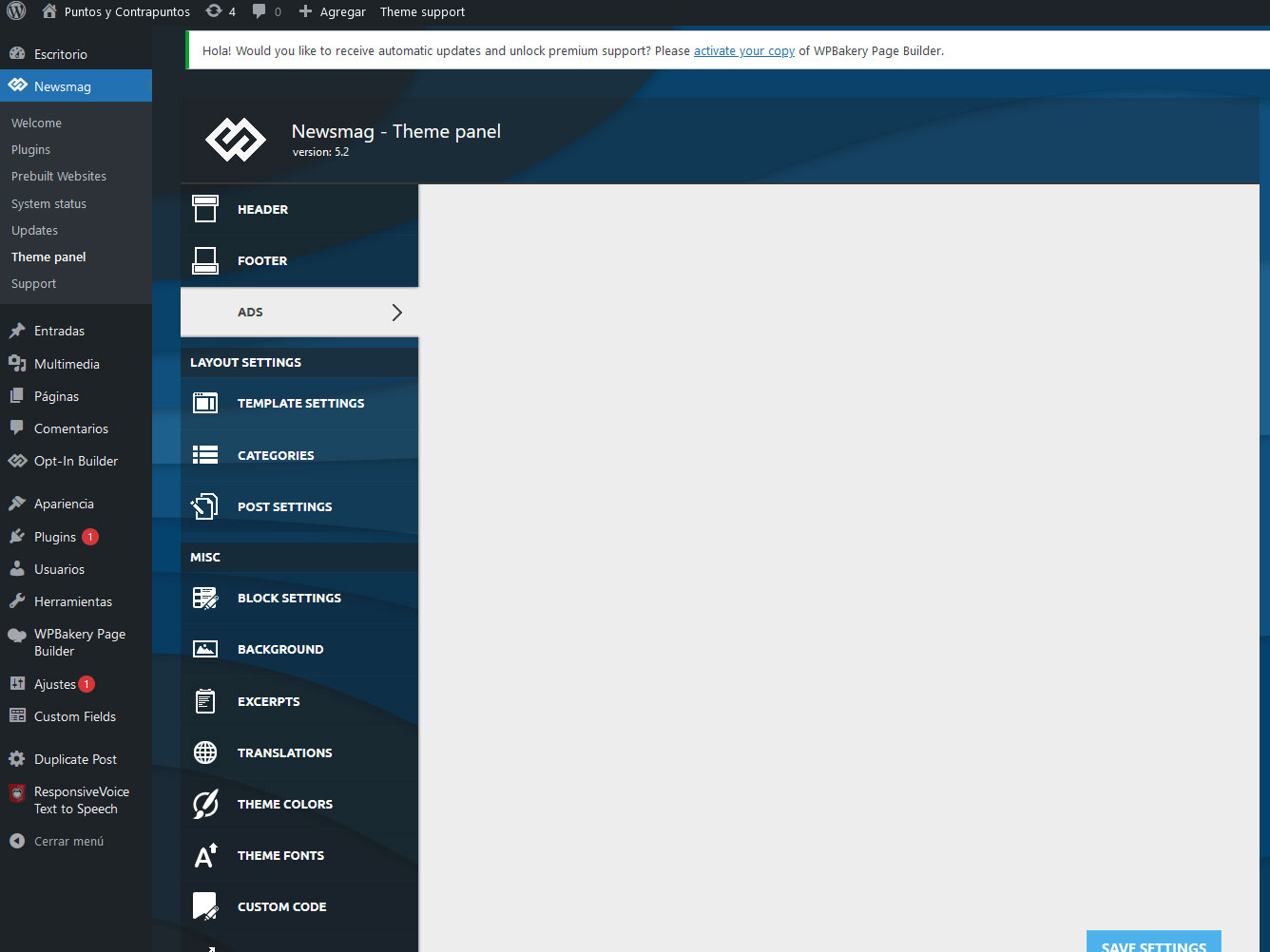Click the Post Settings icon
Image resolution: width=1270 pixels, height=952 pixels.
[205, 506]
